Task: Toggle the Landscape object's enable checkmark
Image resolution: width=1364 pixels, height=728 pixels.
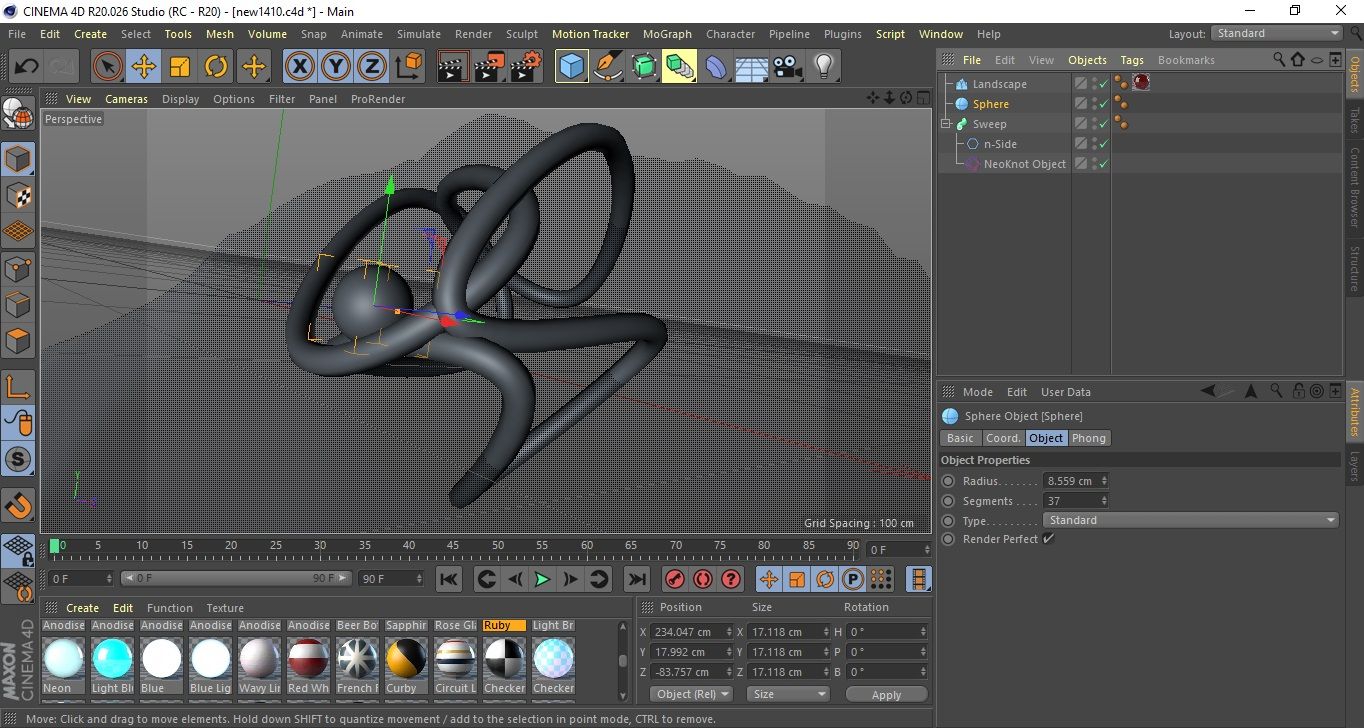Action: coord(1103,84)
